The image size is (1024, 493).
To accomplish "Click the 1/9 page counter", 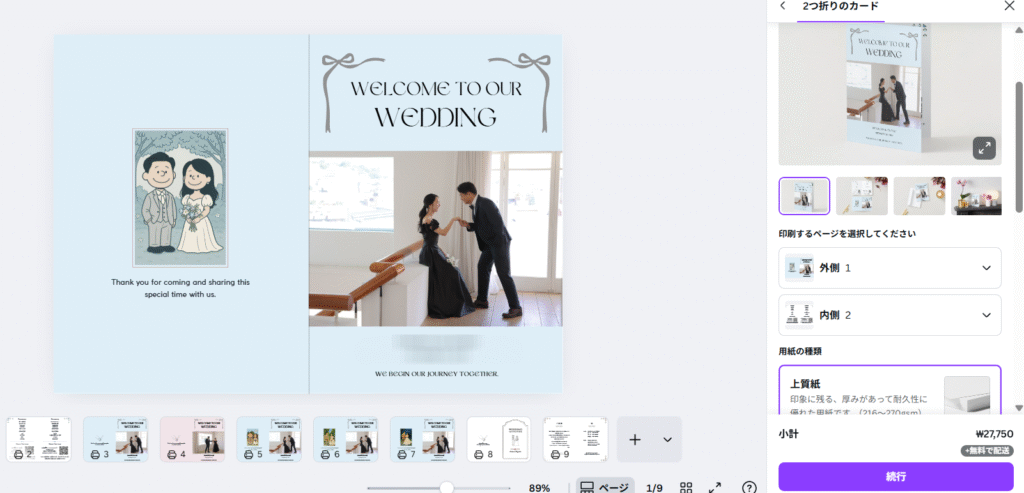I will [x=654, y=488].
